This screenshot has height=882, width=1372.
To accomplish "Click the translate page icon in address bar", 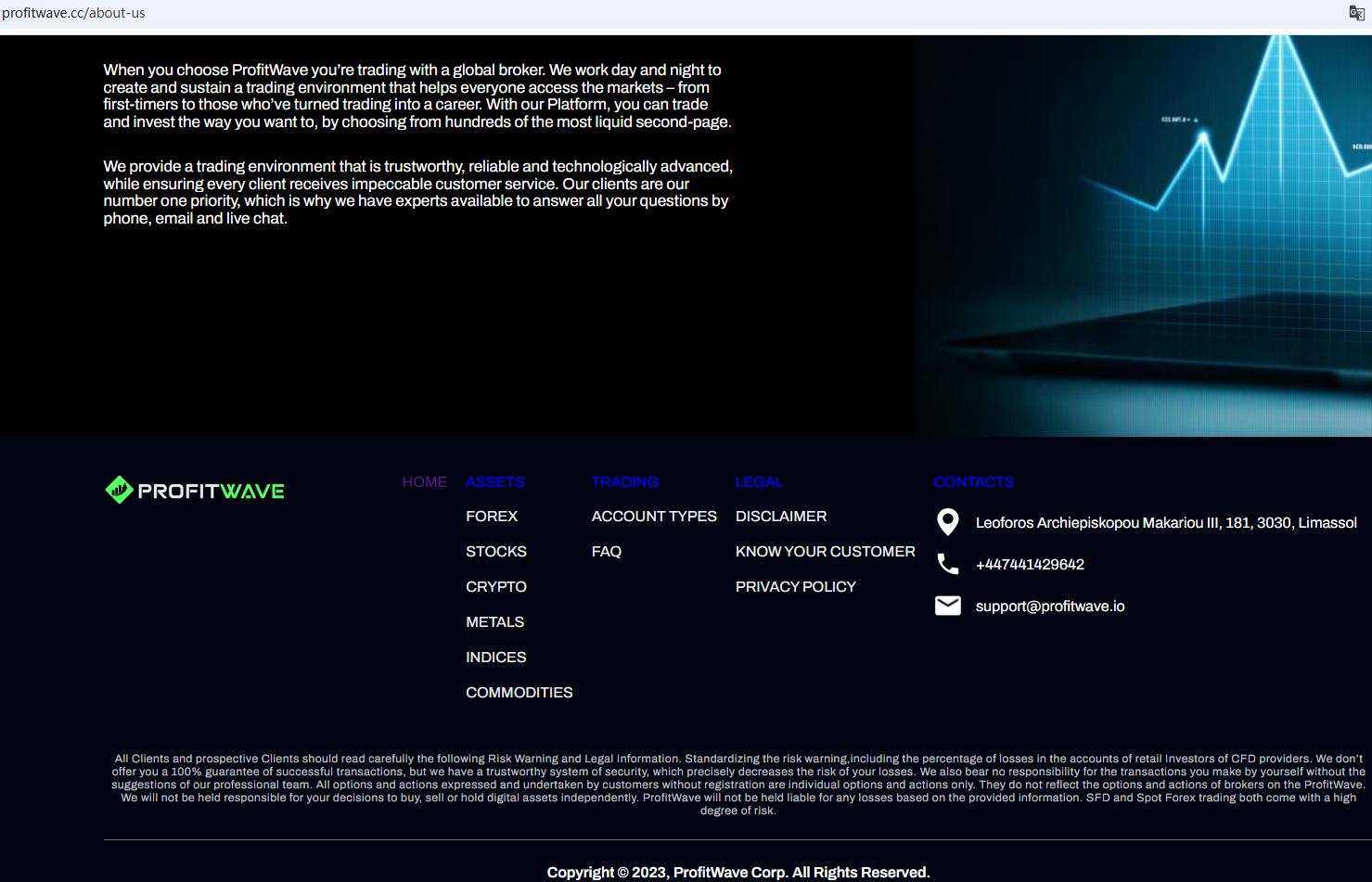I will point(1356,13).
